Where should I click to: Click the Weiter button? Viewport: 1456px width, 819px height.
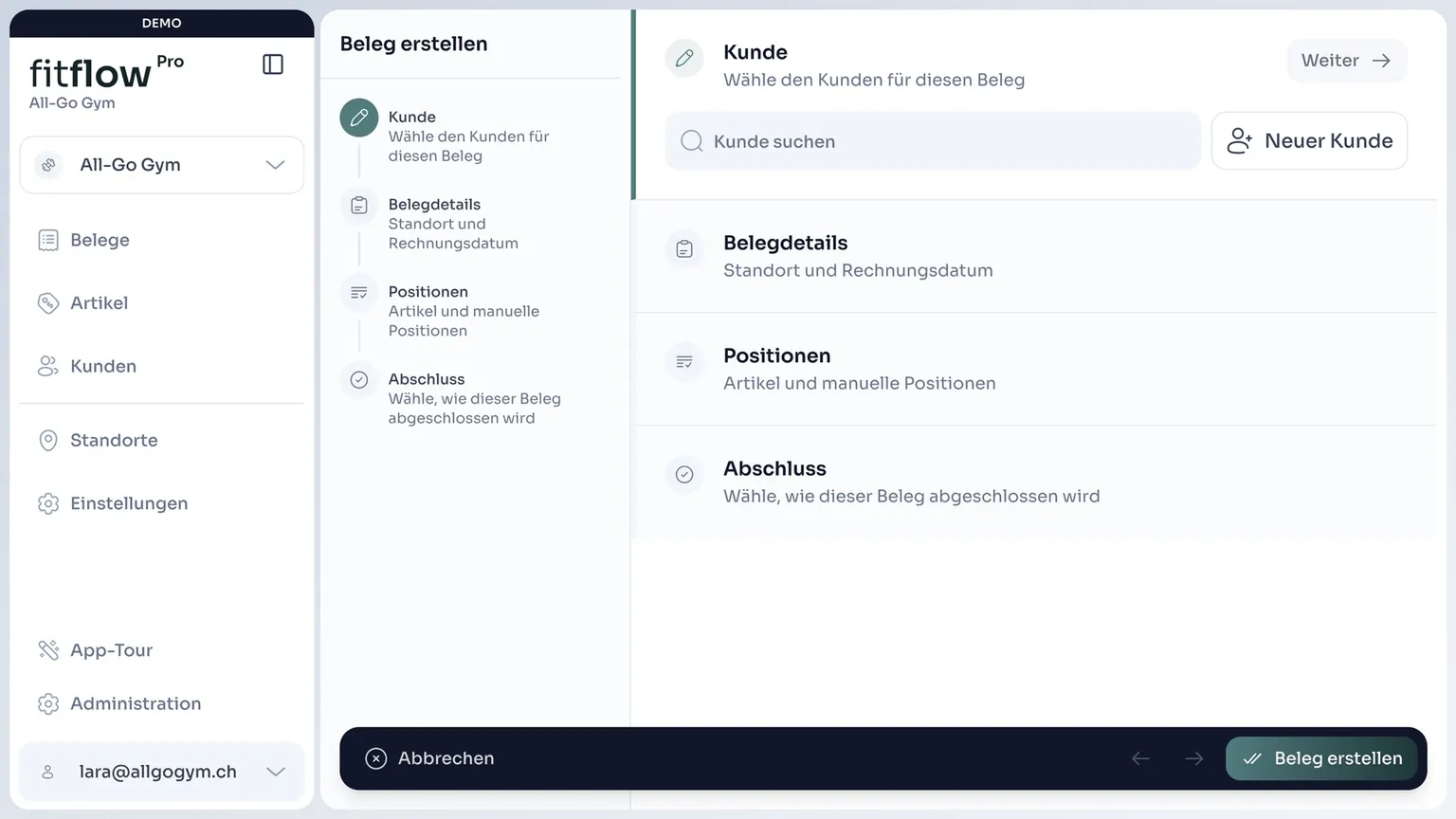tap(1346, 61)
